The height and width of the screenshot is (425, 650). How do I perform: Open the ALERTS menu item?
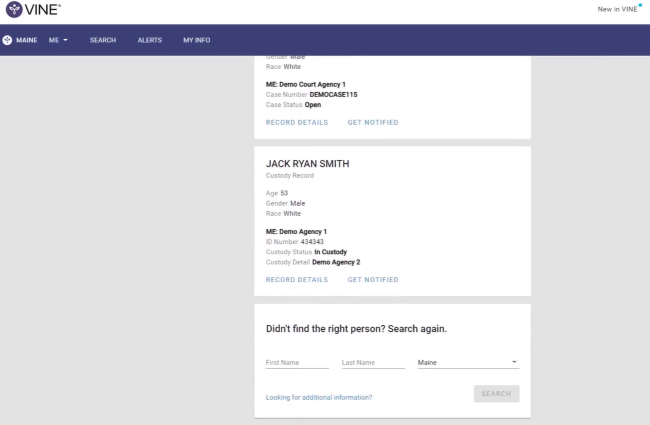(x=150, y=40)
